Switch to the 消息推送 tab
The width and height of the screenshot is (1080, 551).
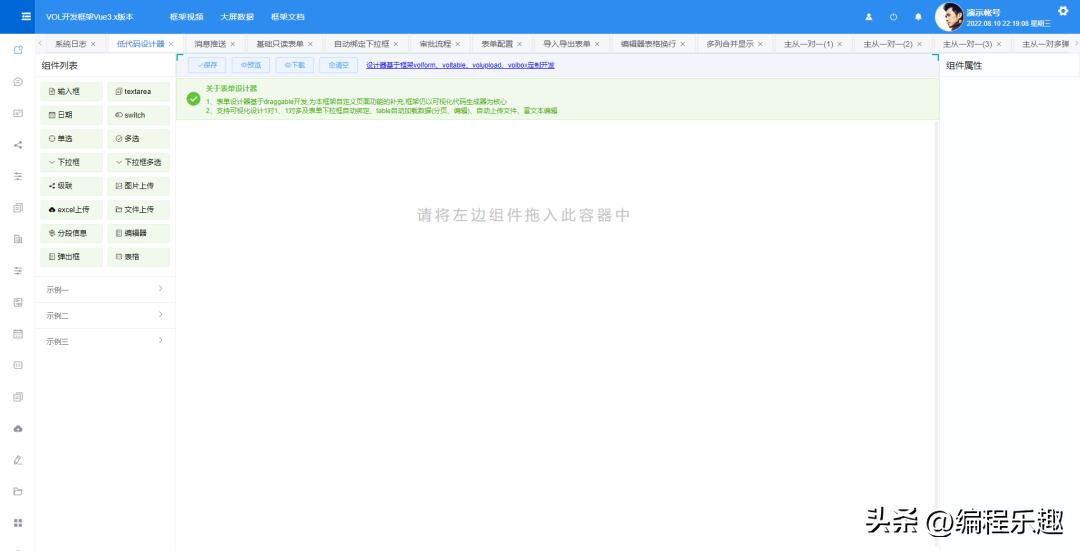210,44
